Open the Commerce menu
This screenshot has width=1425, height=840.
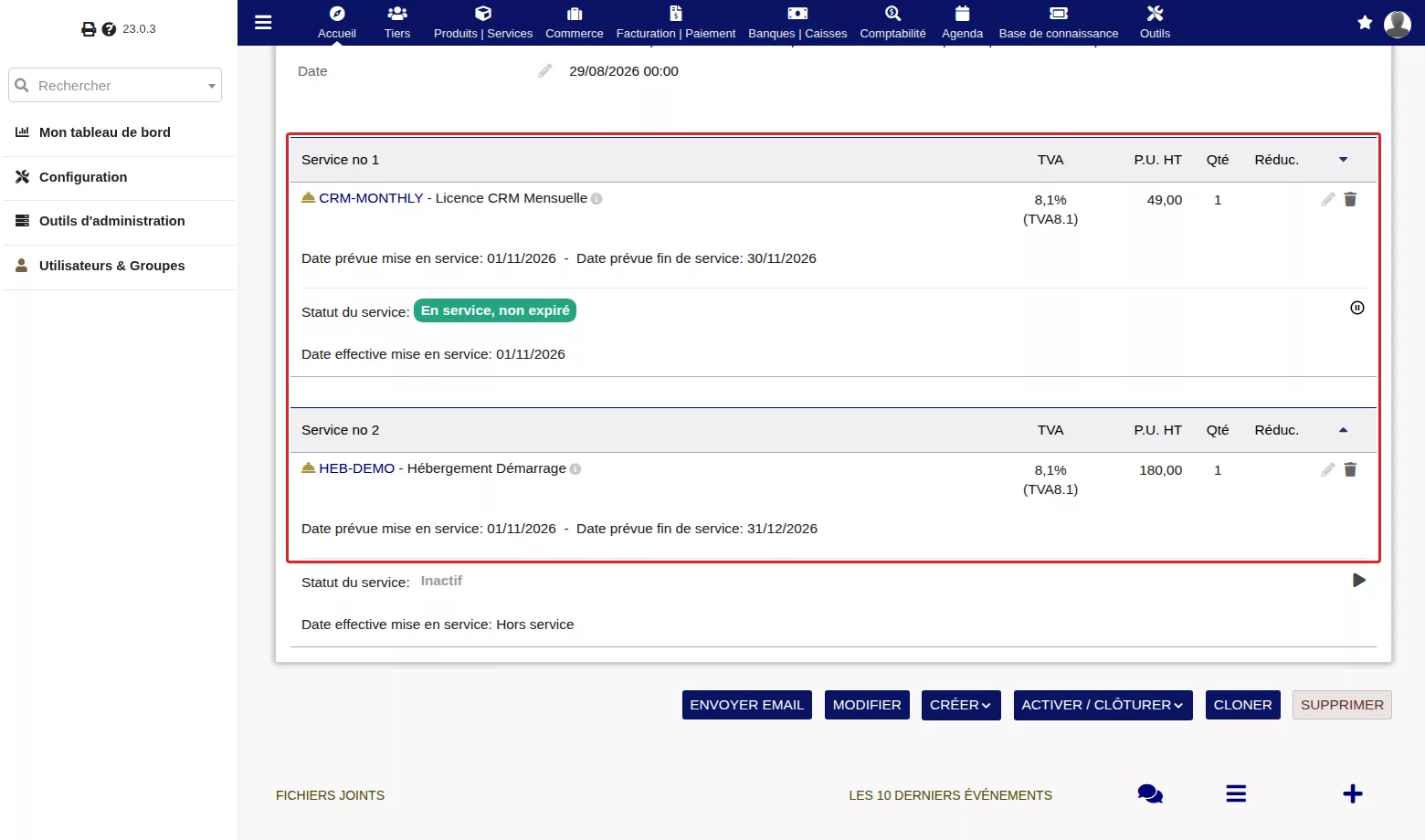coord(575,23)
